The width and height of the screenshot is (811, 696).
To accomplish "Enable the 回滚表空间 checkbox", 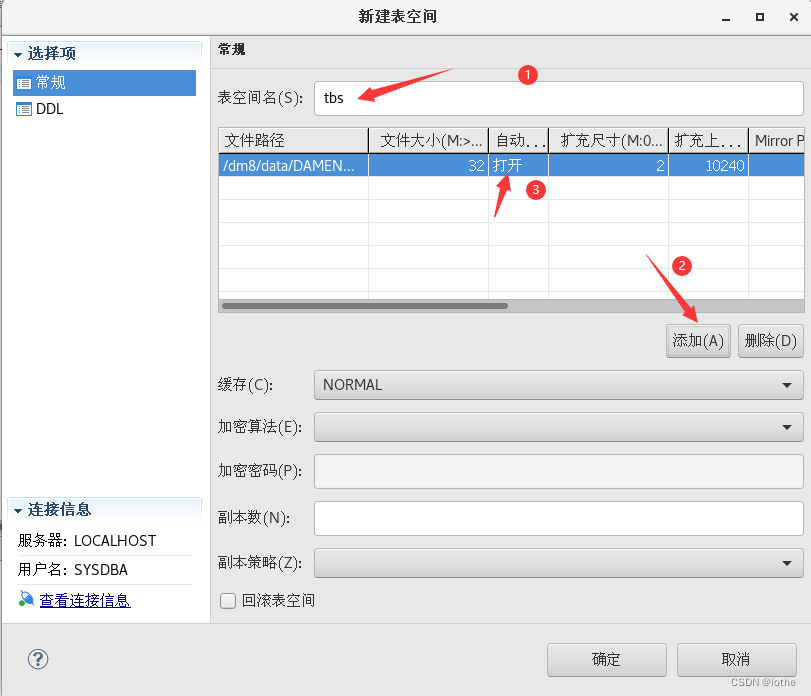I will coord(228,601).
